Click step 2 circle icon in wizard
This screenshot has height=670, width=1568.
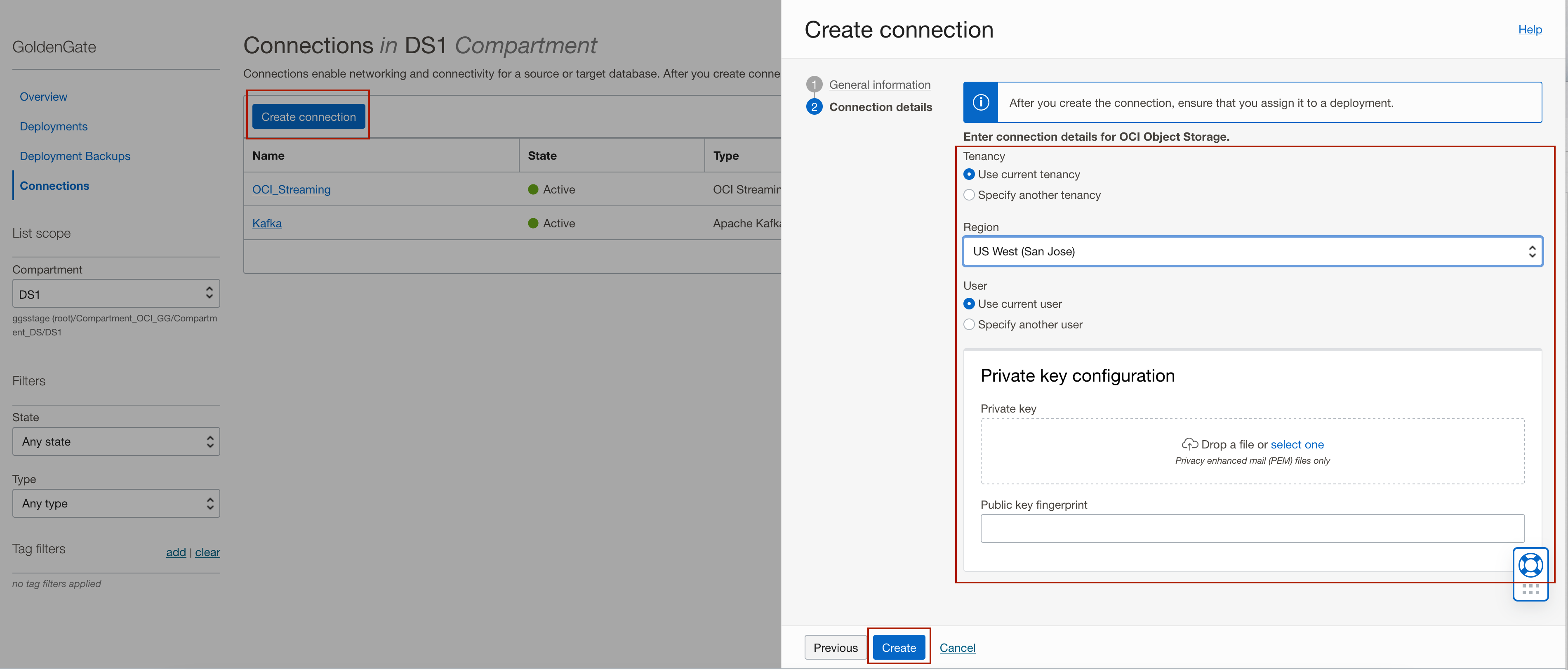coord(814,107)
